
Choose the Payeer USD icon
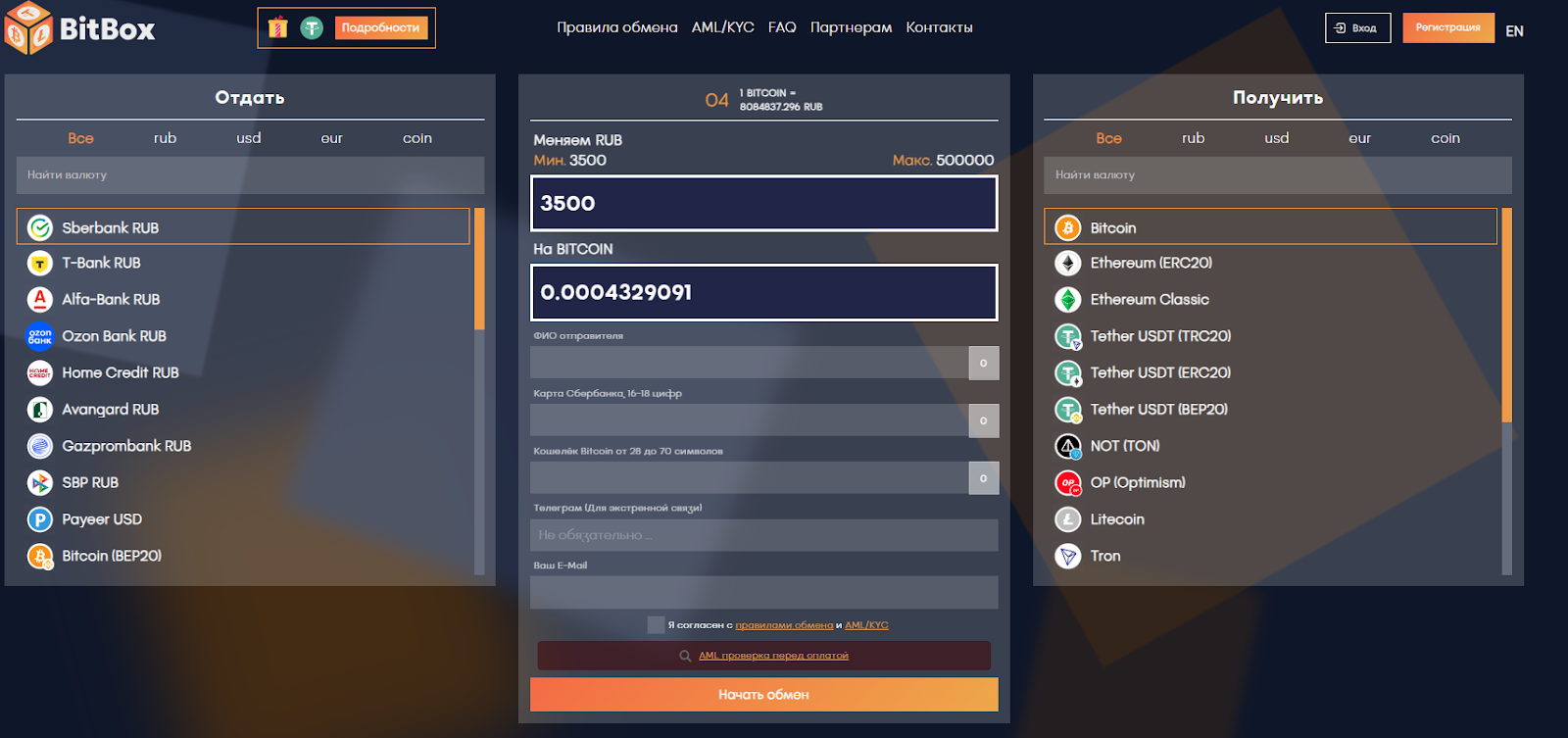[x=40, y=519]
